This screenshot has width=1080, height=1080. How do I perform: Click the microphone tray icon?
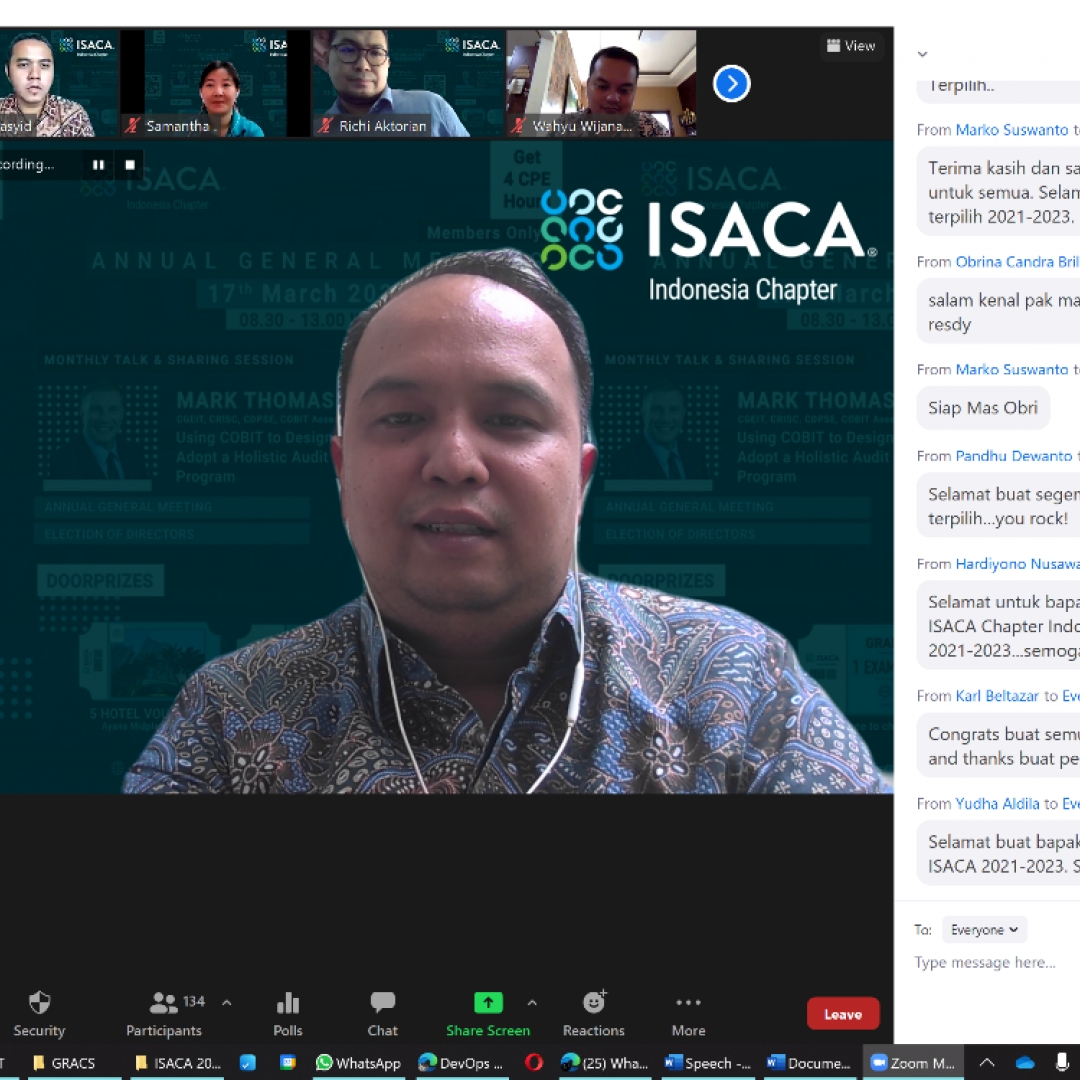[x=1062, y=1063]
